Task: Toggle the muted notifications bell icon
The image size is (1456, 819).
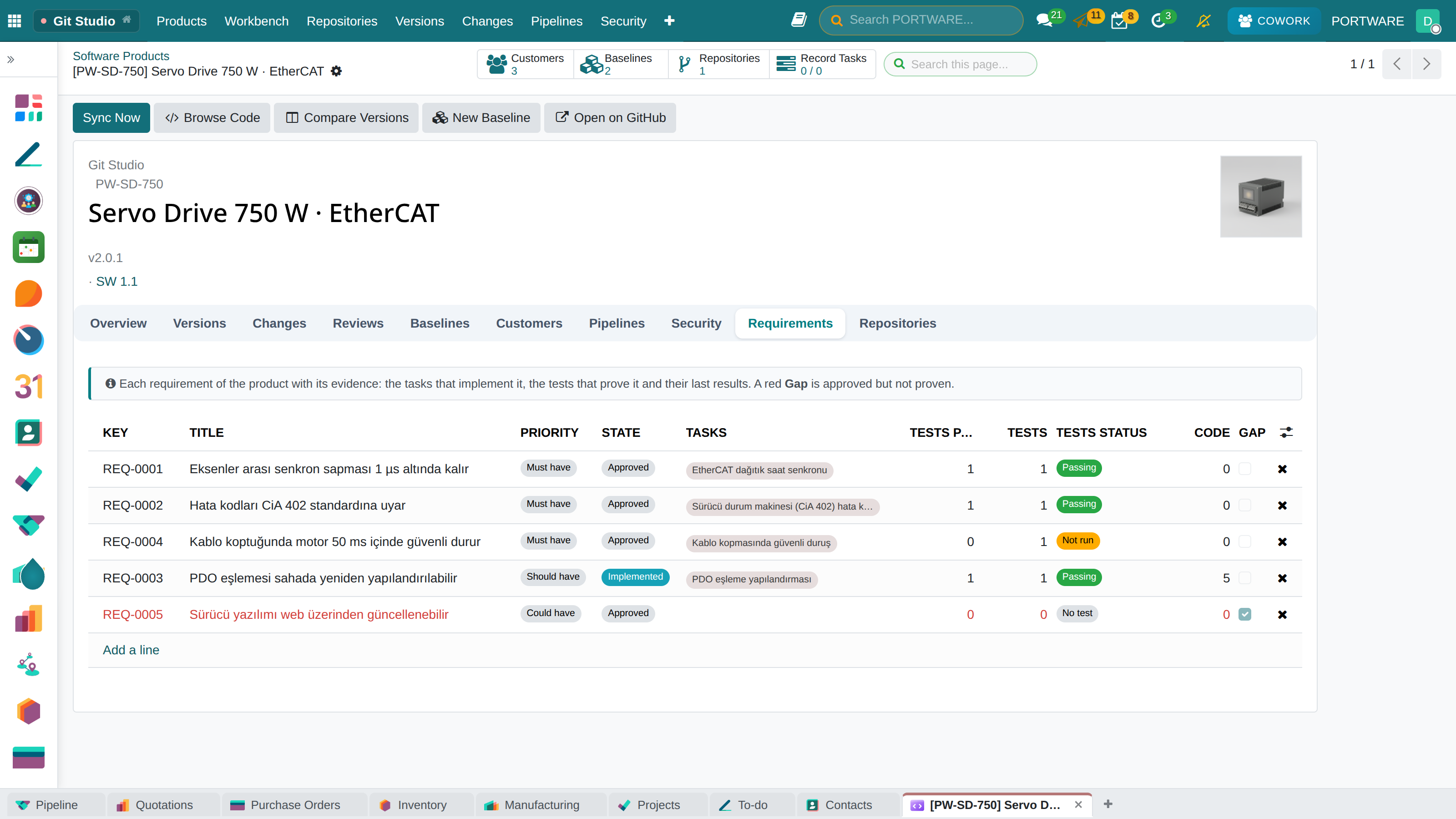Action: tap(1203, 21)
